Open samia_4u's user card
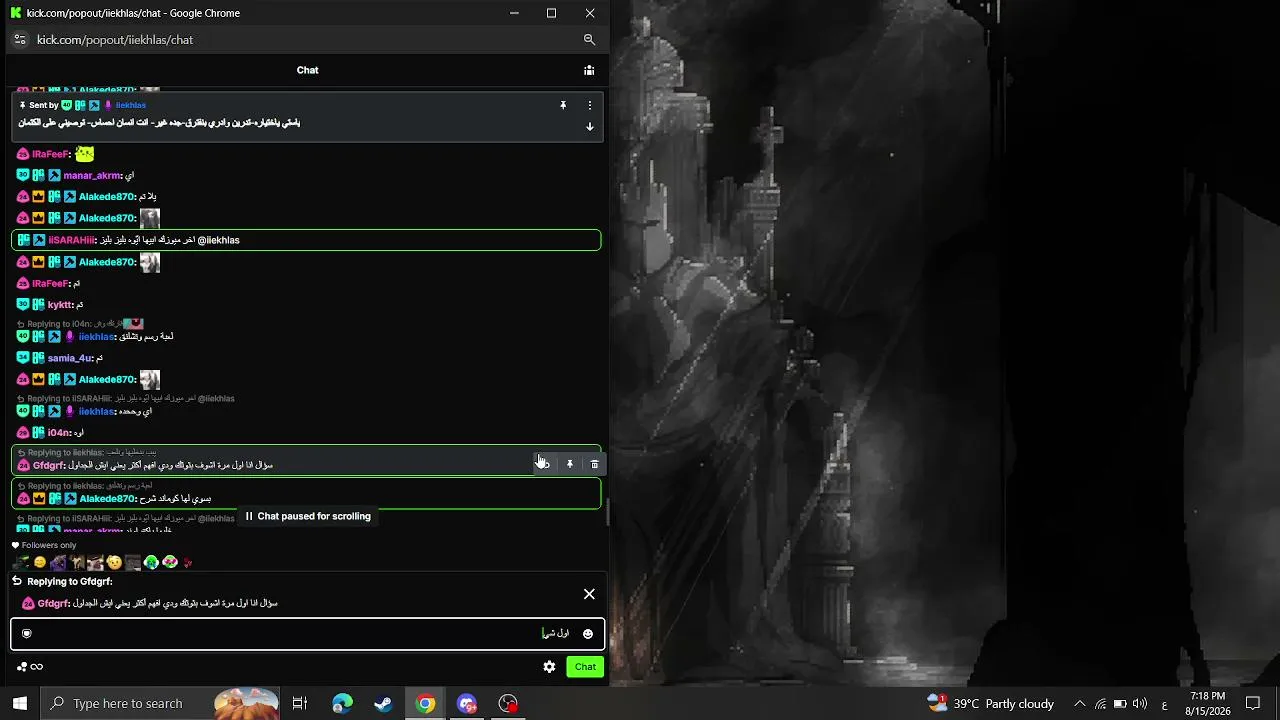This screenshot has height=720, width=1280. pos(69,358)
